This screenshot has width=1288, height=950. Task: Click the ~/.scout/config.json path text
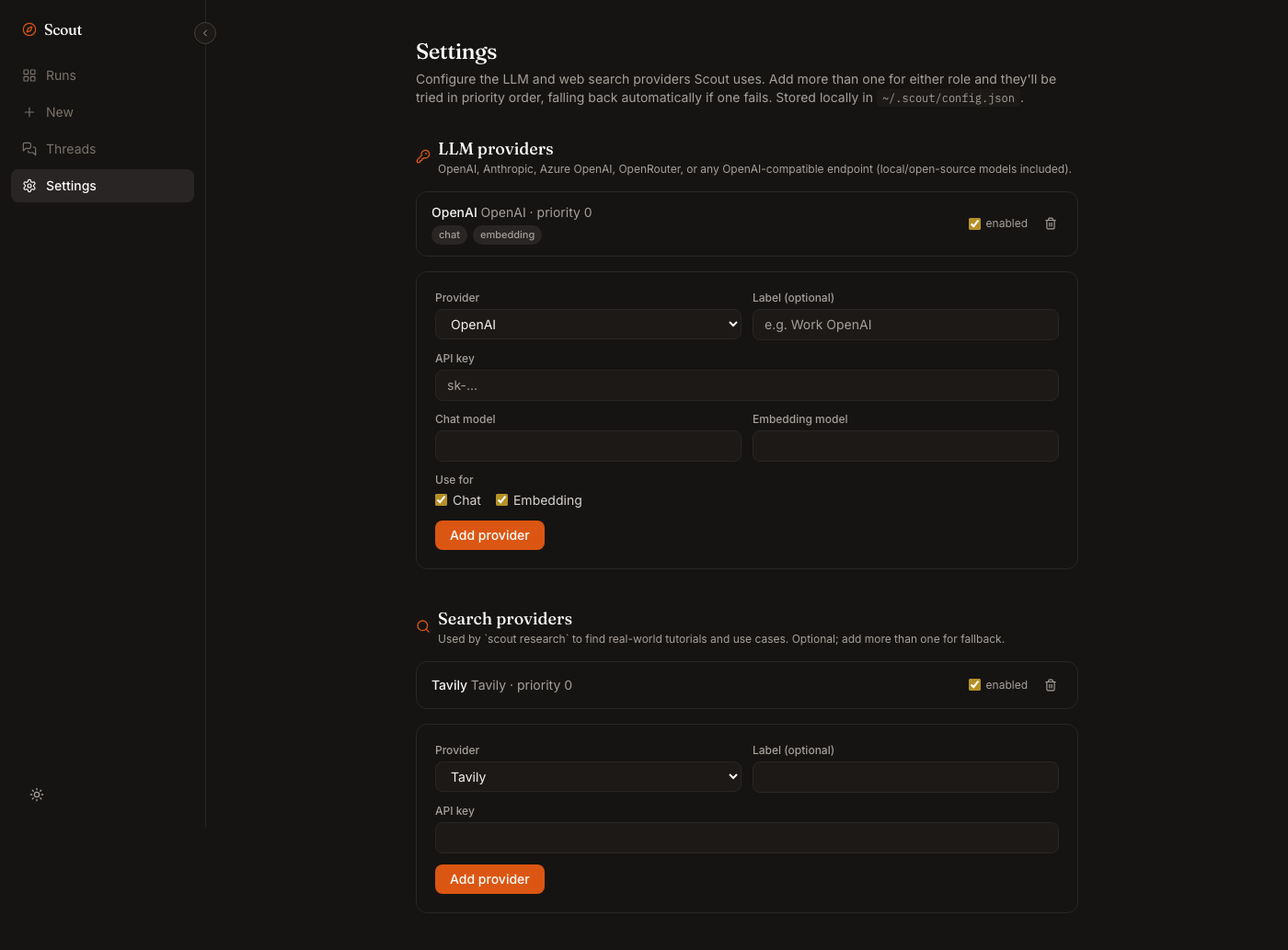pos(949,98)
